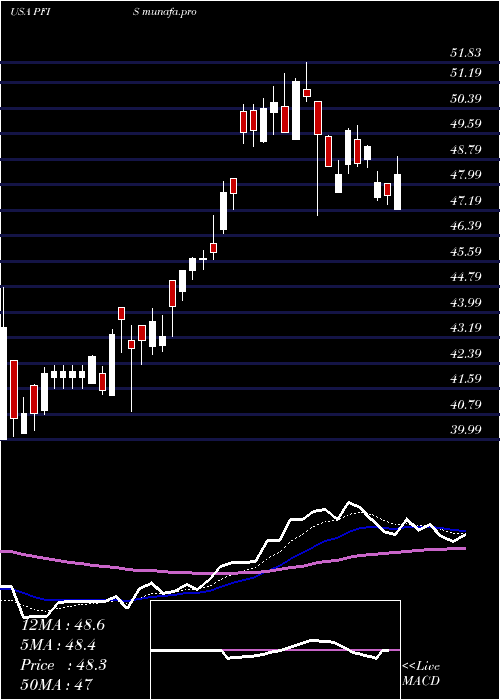The image size is (500, 700).
Task: Click the 43.99 price label
Action: (x=465, y=303)
